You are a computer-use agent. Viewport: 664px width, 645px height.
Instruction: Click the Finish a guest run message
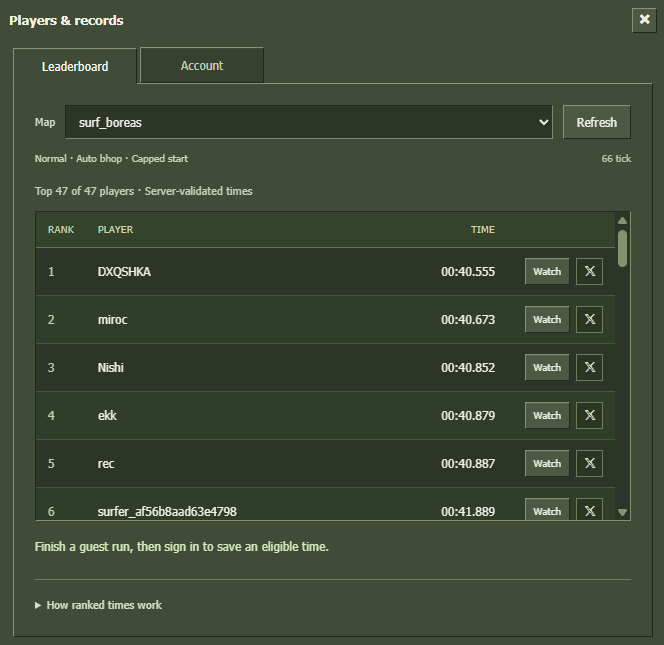tap(182, 547)
